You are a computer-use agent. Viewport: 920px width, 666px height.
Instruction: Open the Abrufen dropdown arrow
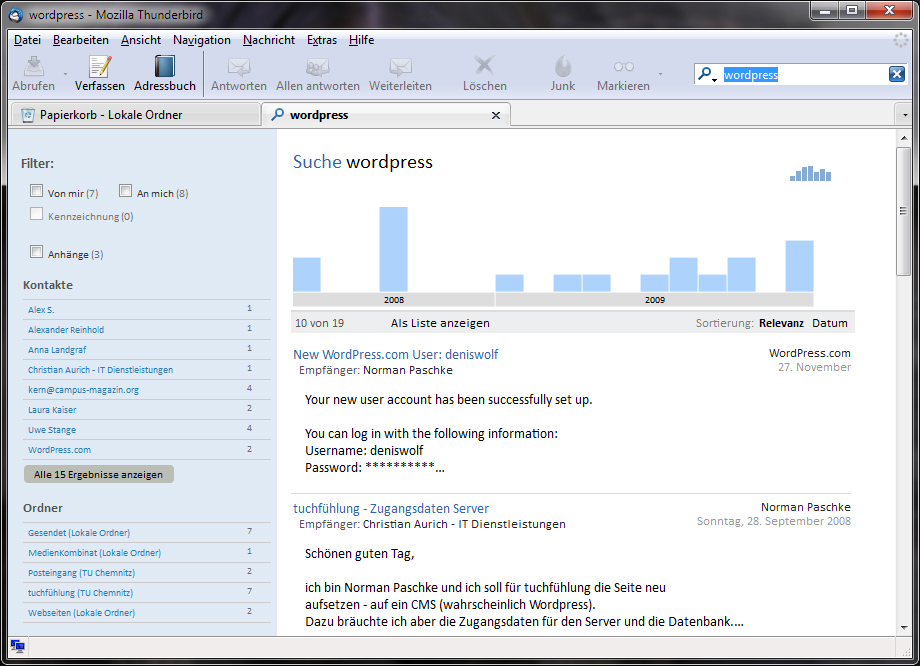coord(65,74)
